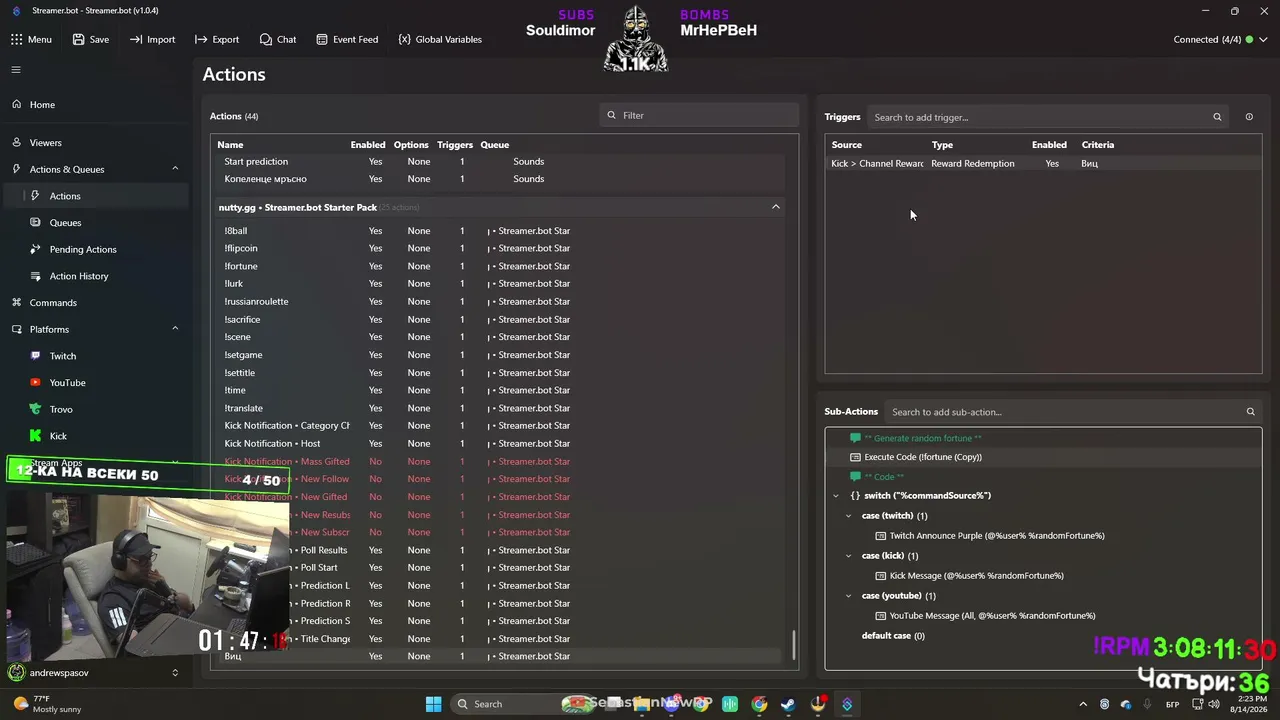Click the Queues sidebar icon
Viewport: 1280px width, 720px height.
[x=36, y=222]
